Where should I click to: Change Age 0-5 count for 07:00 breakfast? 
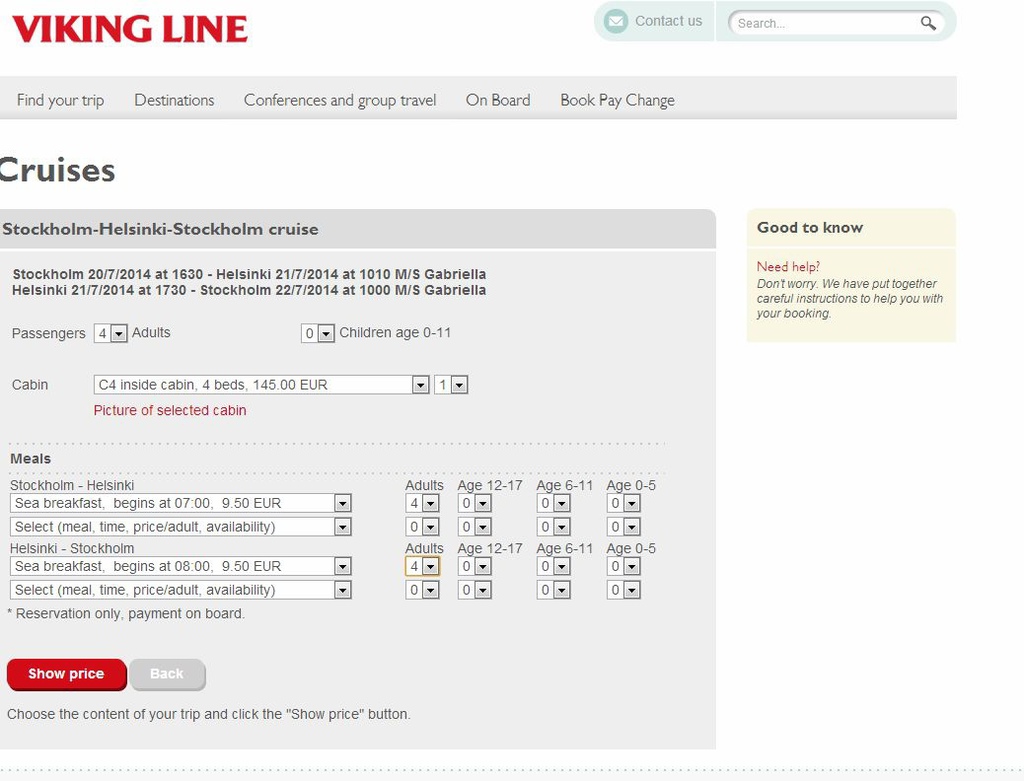coord(623,503)
